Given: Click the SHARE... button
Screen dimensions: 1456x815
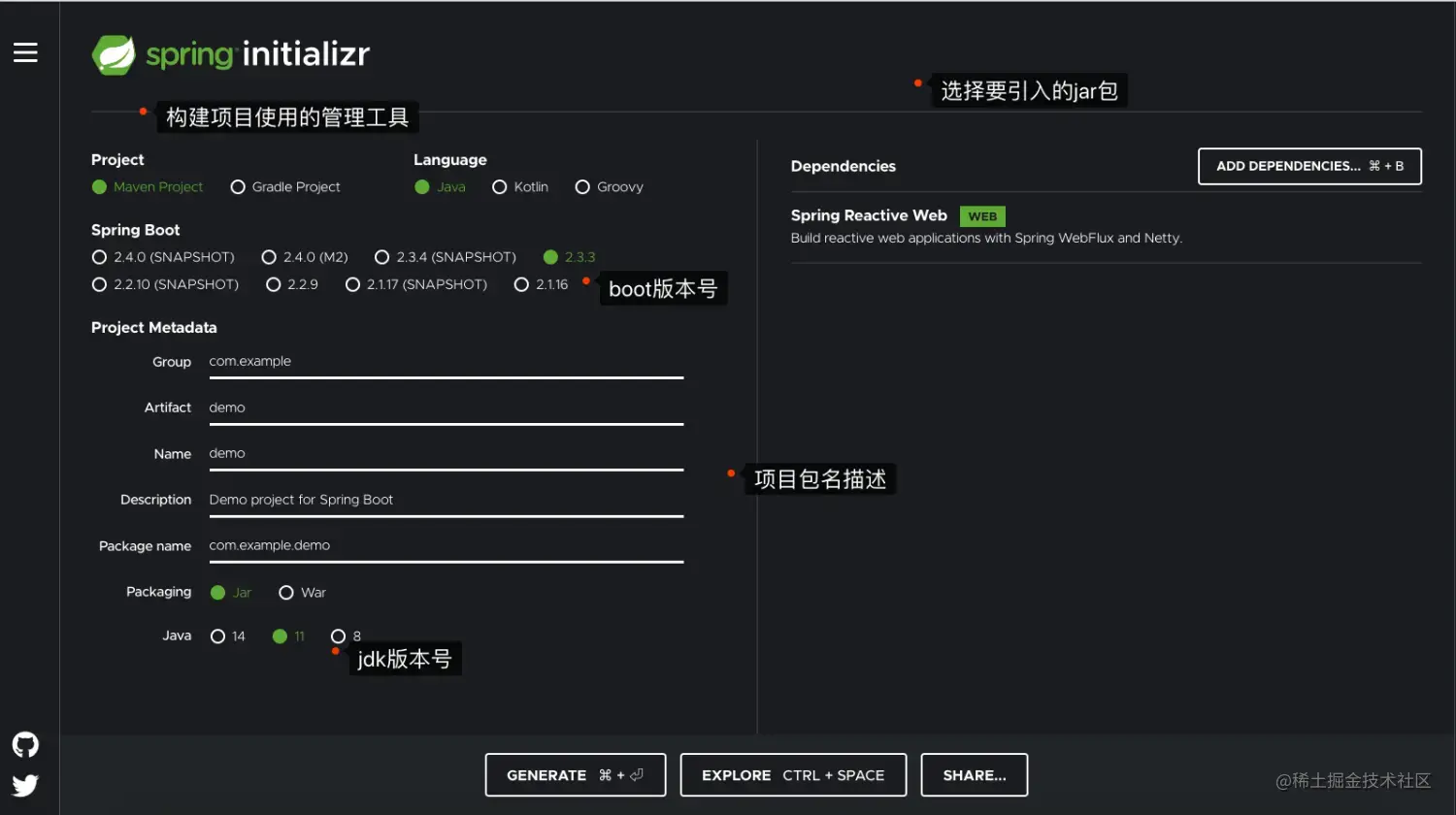Looking at the screenshot, I should point(975,775).
